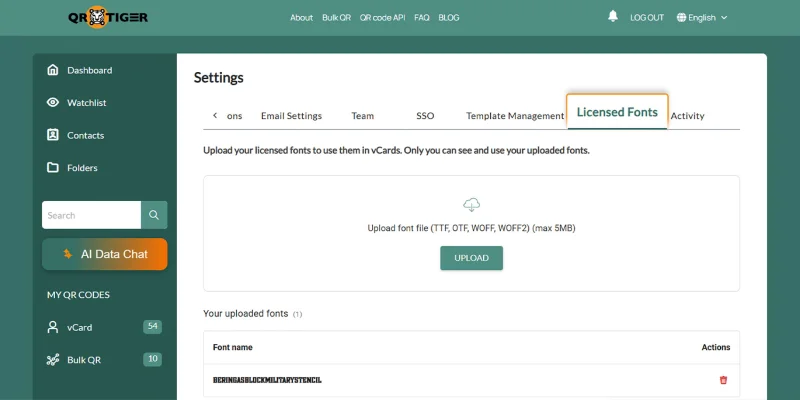800x400 pixels.
Task: Open Bulk QR in top navigation
Action: [x=336, y=17]
